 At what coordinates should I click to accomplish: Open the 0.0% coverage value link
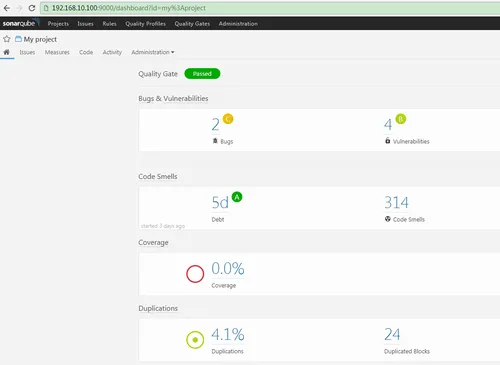click(x=228, y=268)
